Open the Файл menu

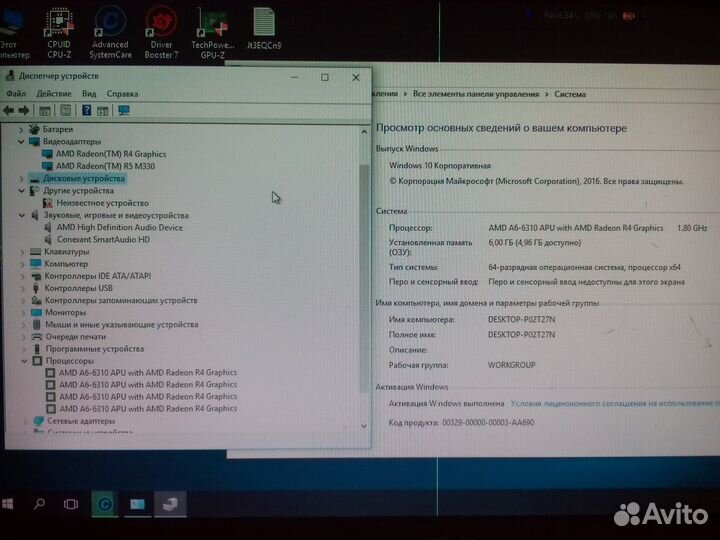pyautogui.click(x=16, y=94)
